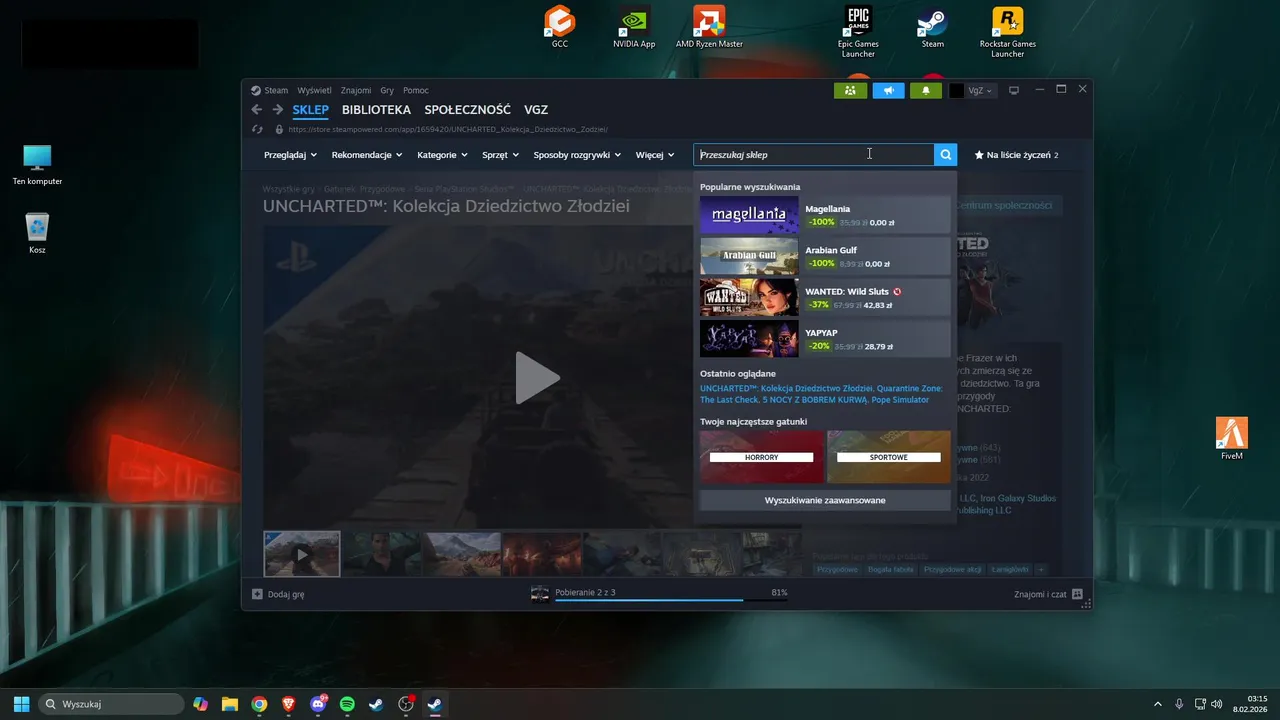The image size is (1280, 720).
Task: Click the store URL address text
Action: point(448,129)
